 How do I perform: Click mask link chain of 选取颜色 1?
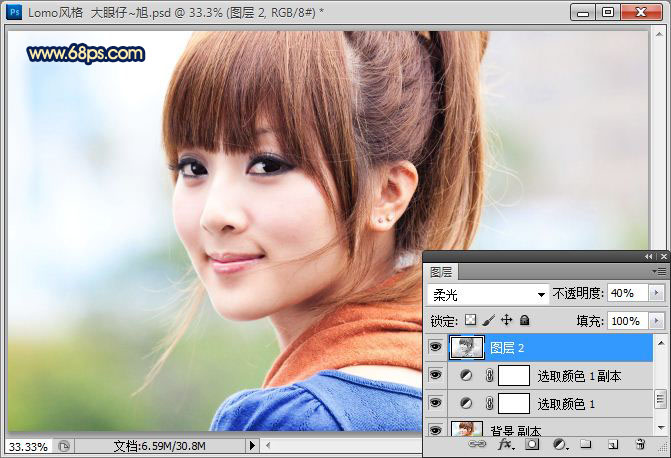tap(490, 403)
